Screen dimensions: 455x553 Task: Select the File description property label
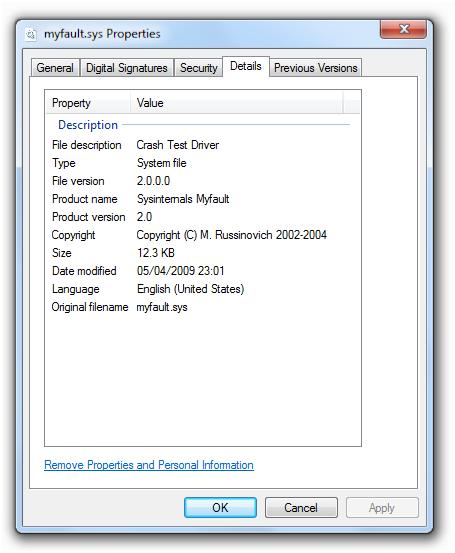point(86,145)
